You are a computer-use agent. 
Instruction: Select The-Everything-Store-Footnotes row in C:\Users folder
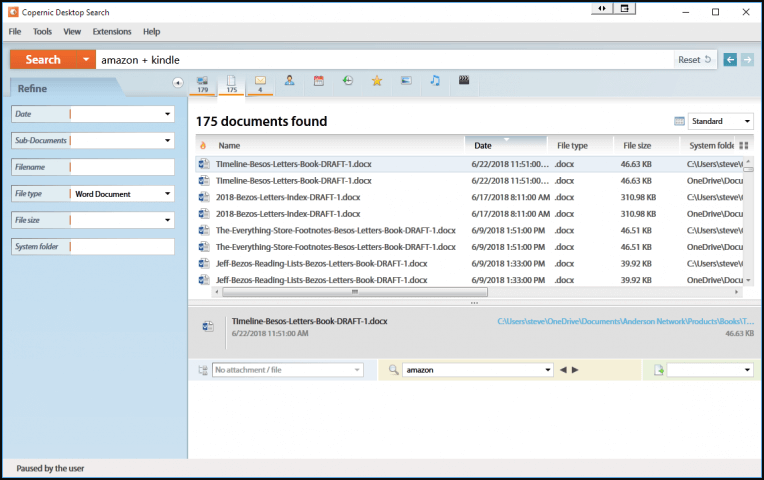[x=470, y=230]
